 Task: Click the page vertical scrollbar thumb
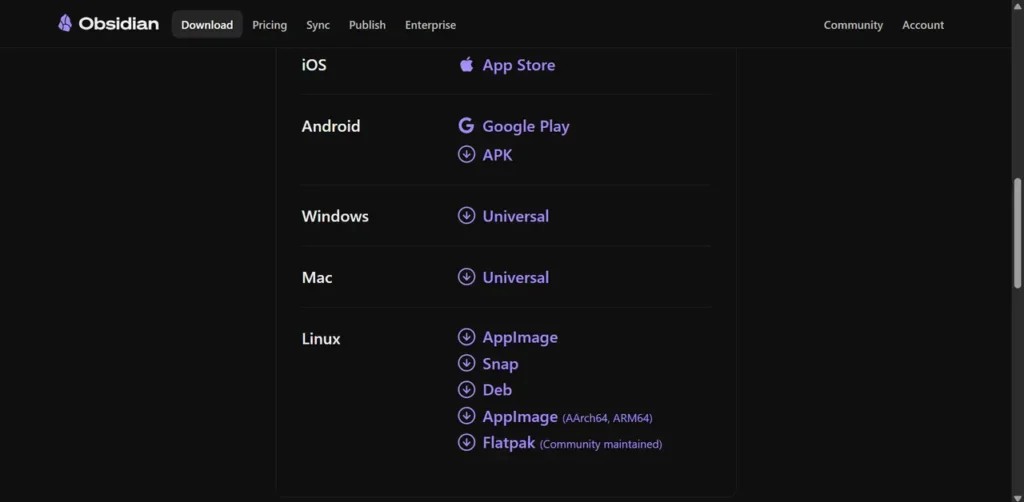click(1017, 233)
